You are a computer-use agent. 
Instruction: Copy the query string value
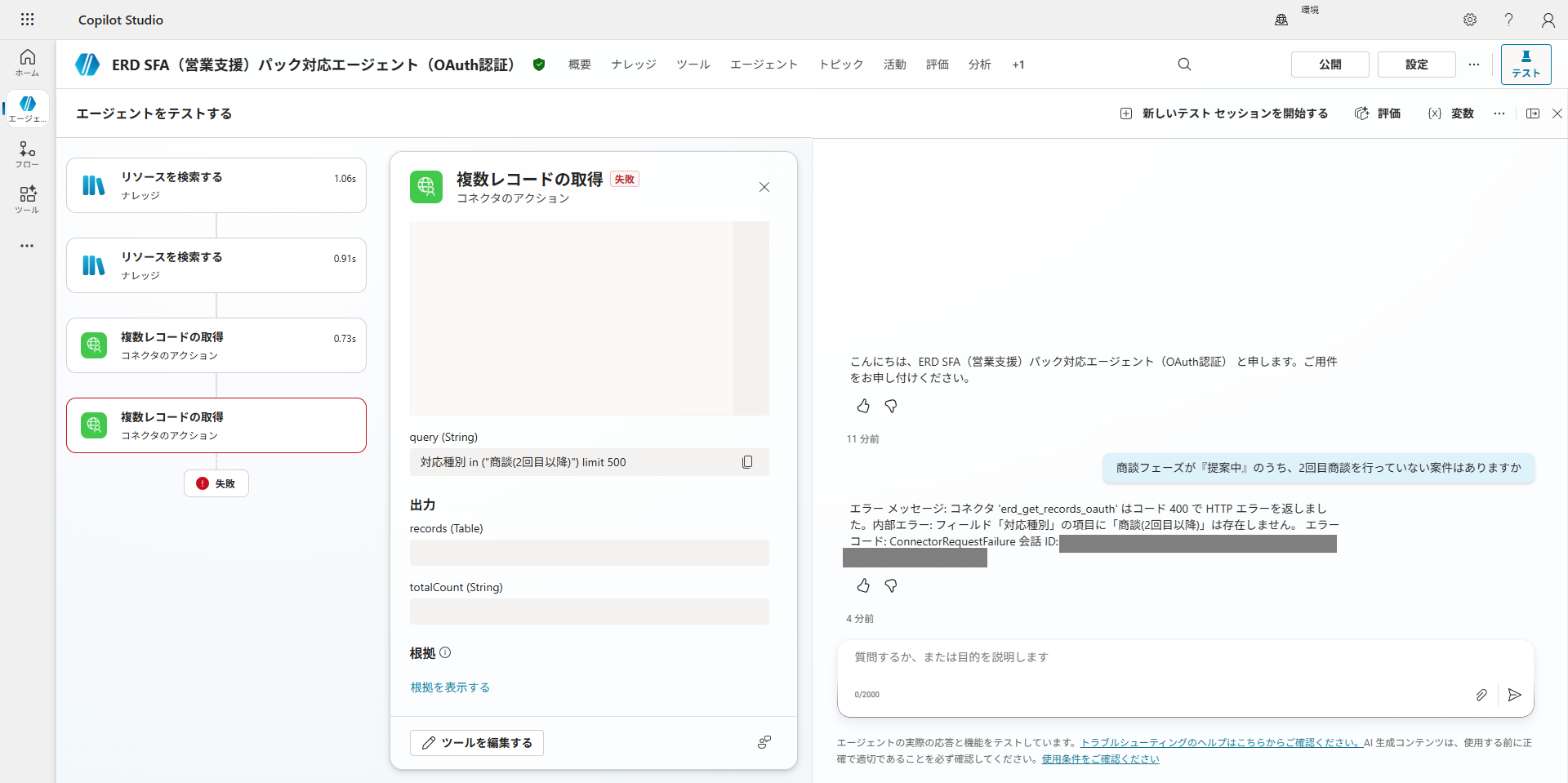[x=747, y=462]
